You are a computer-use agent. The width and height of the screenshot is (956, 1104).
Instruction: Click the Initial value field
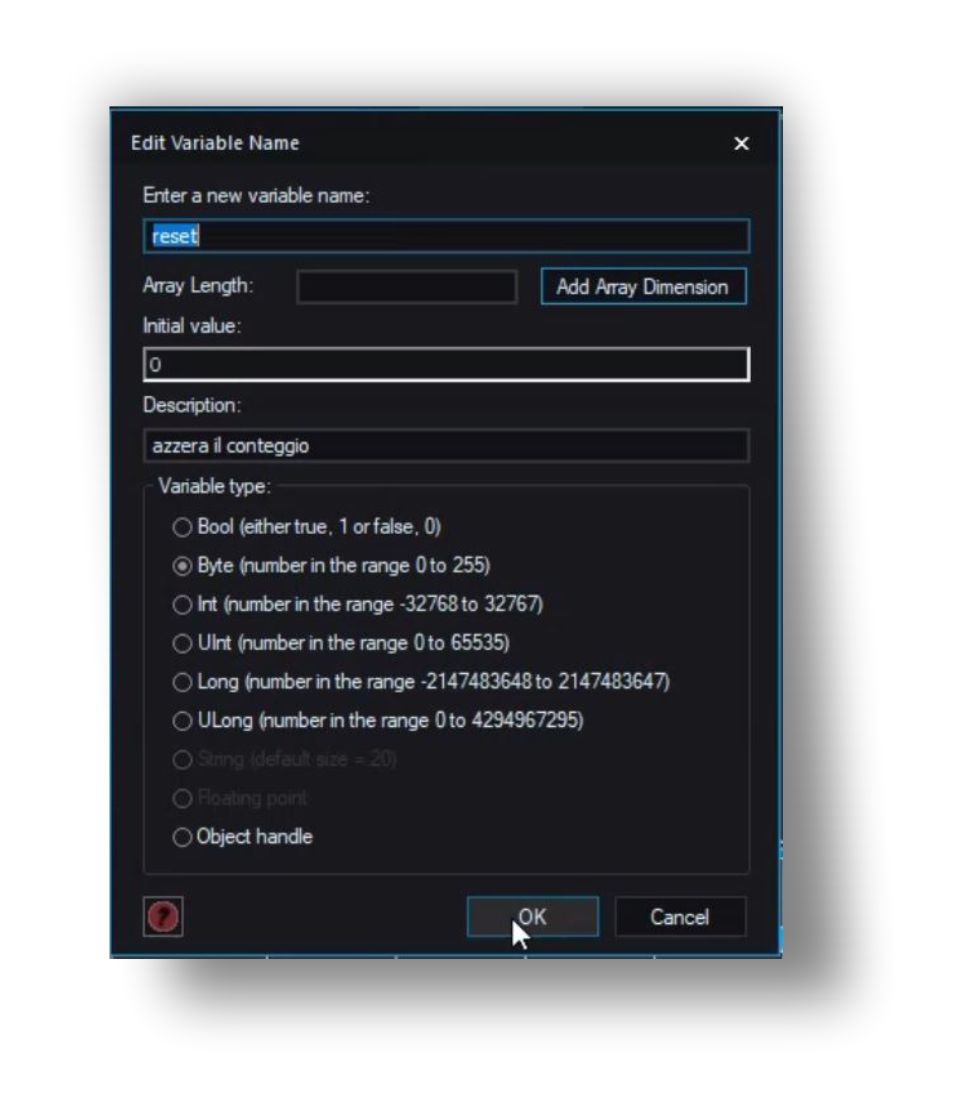tap(446, 365)
